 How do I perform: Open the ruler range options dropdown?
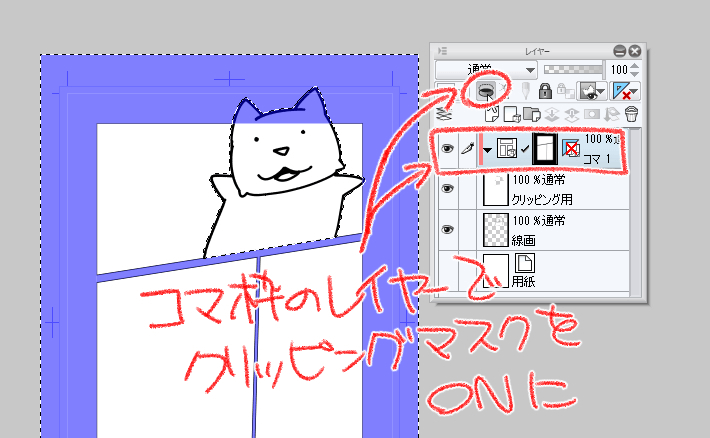click(x=625, y=91)
